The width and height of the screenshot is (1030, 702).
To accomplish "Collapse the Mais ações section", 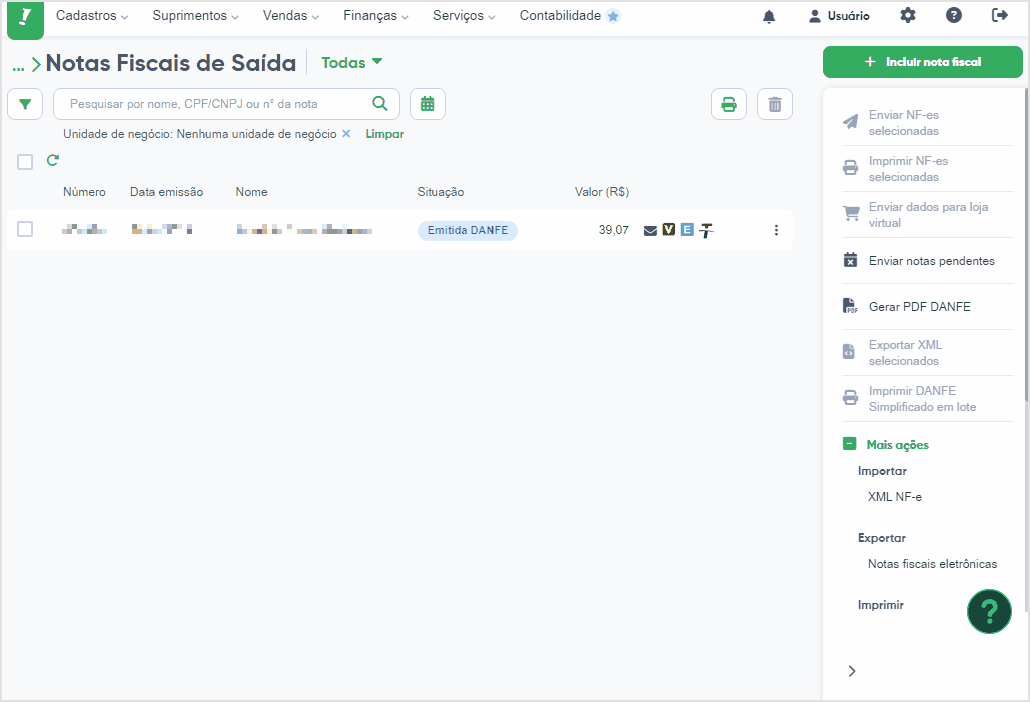I will click(885, 445).
